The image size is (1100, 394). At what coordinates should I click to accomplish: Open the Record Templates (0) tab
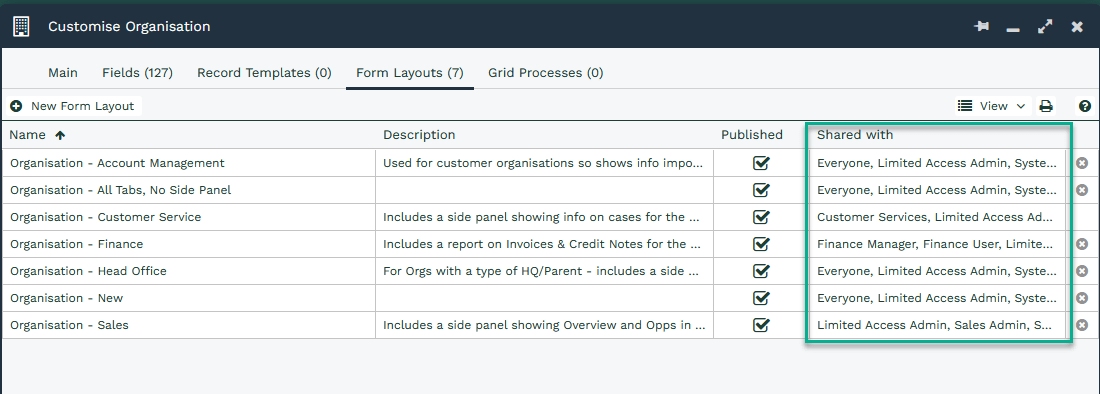pos(264,72)
